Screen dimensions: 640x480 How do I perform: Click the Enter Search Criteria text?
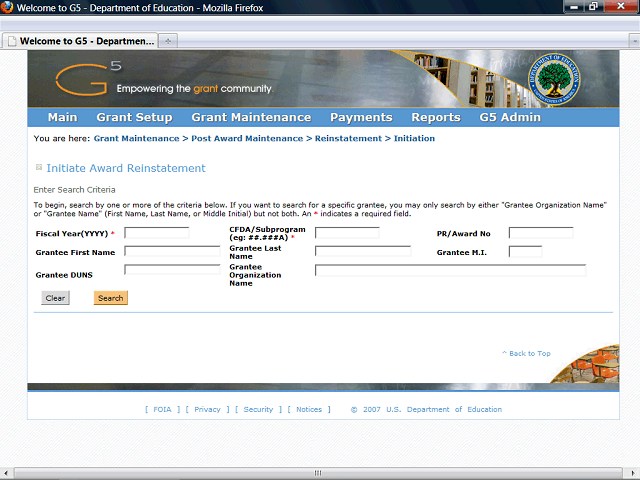coord(74,190)
